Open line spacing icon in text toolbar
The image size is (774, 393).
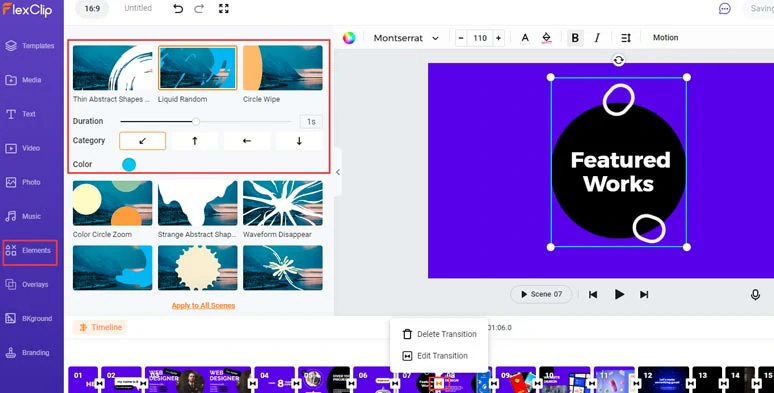[x=626, y=38]
